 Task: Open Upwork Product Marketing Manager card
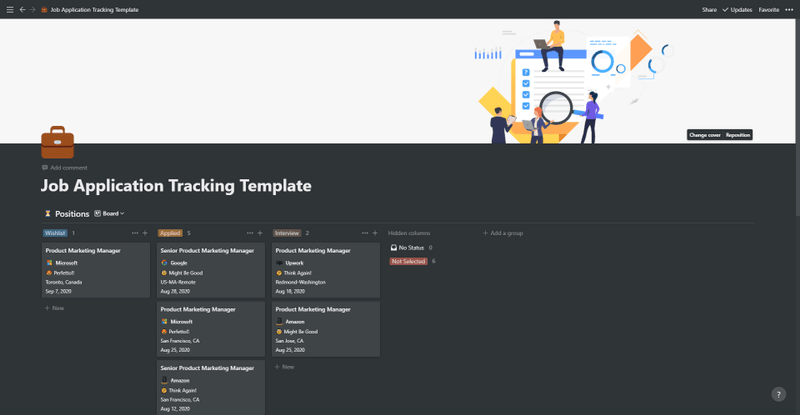[x=326, y=270]
